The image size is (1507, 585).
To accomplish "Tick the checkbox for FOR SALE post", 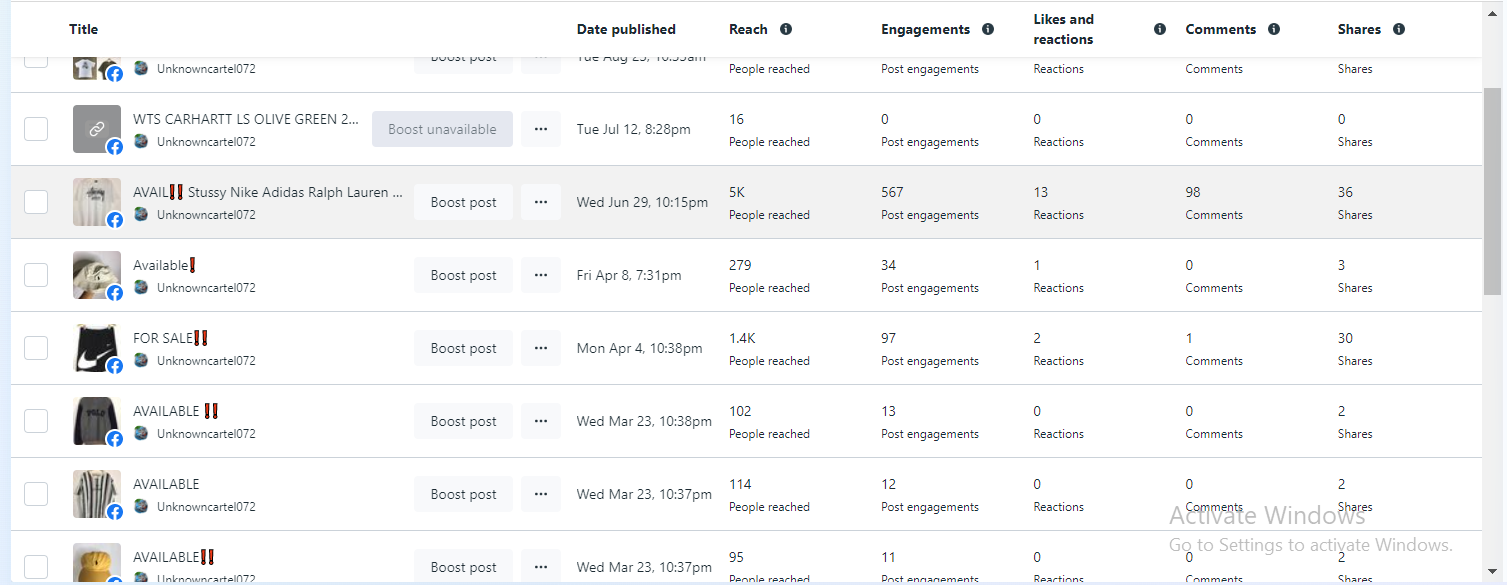I will point(36,348).
